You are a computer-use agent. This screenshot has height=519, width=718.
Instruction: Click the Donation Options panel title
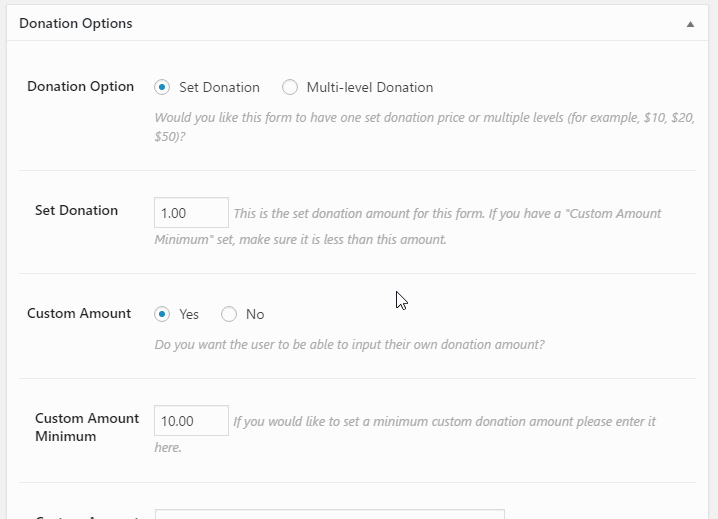click(76, 23)
